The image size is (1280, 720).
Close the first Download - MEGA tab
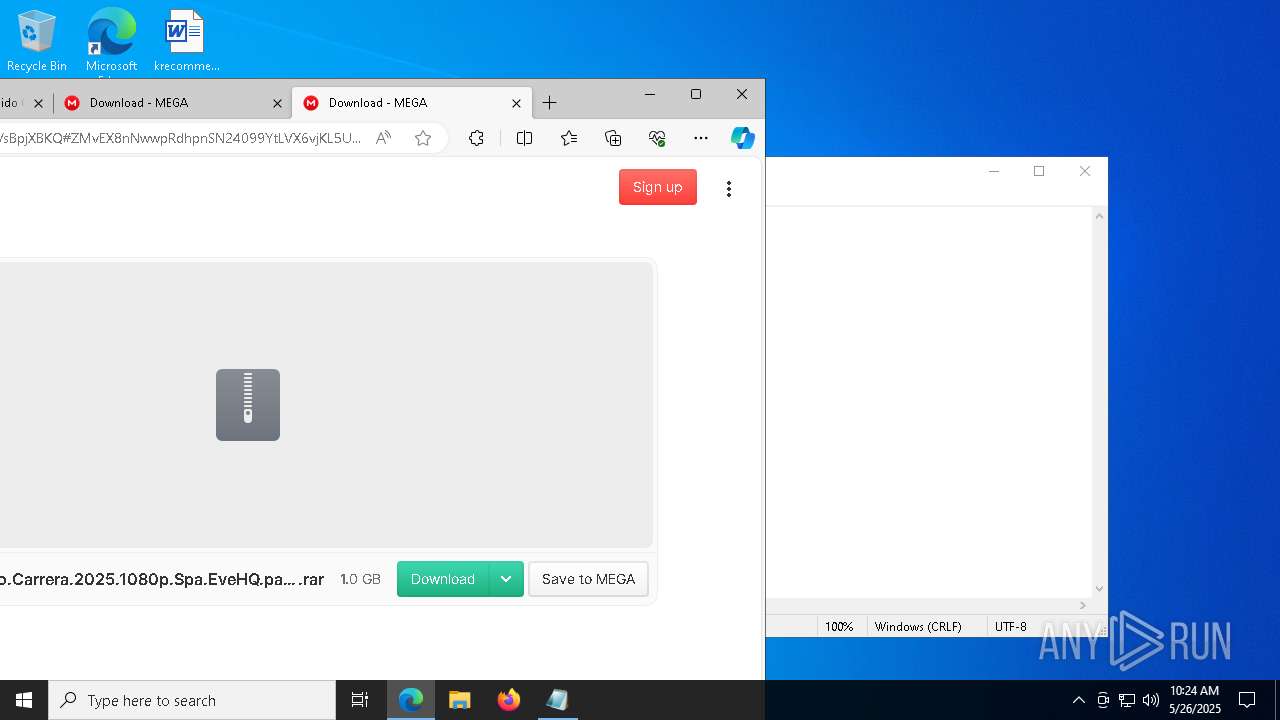[x=278, y=103]
